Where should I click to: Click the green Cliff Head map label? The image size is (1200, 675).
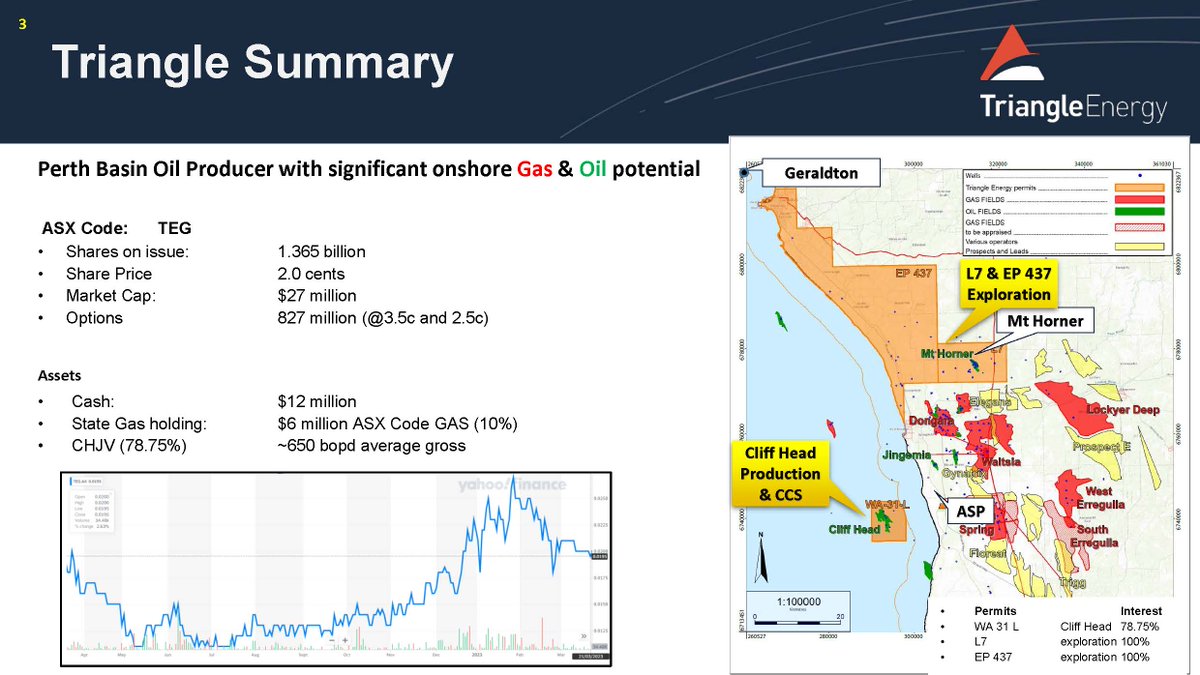click(853, 529)
